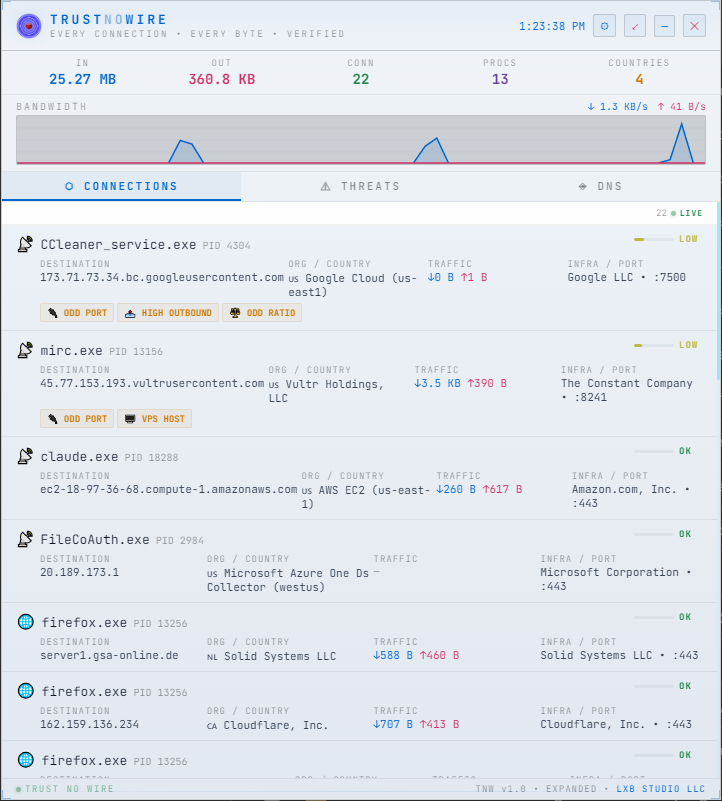The height and width of the screenshot is (801, 722).
Task: Click Google LLC :7500 infra entry
Action: [626, 277]
